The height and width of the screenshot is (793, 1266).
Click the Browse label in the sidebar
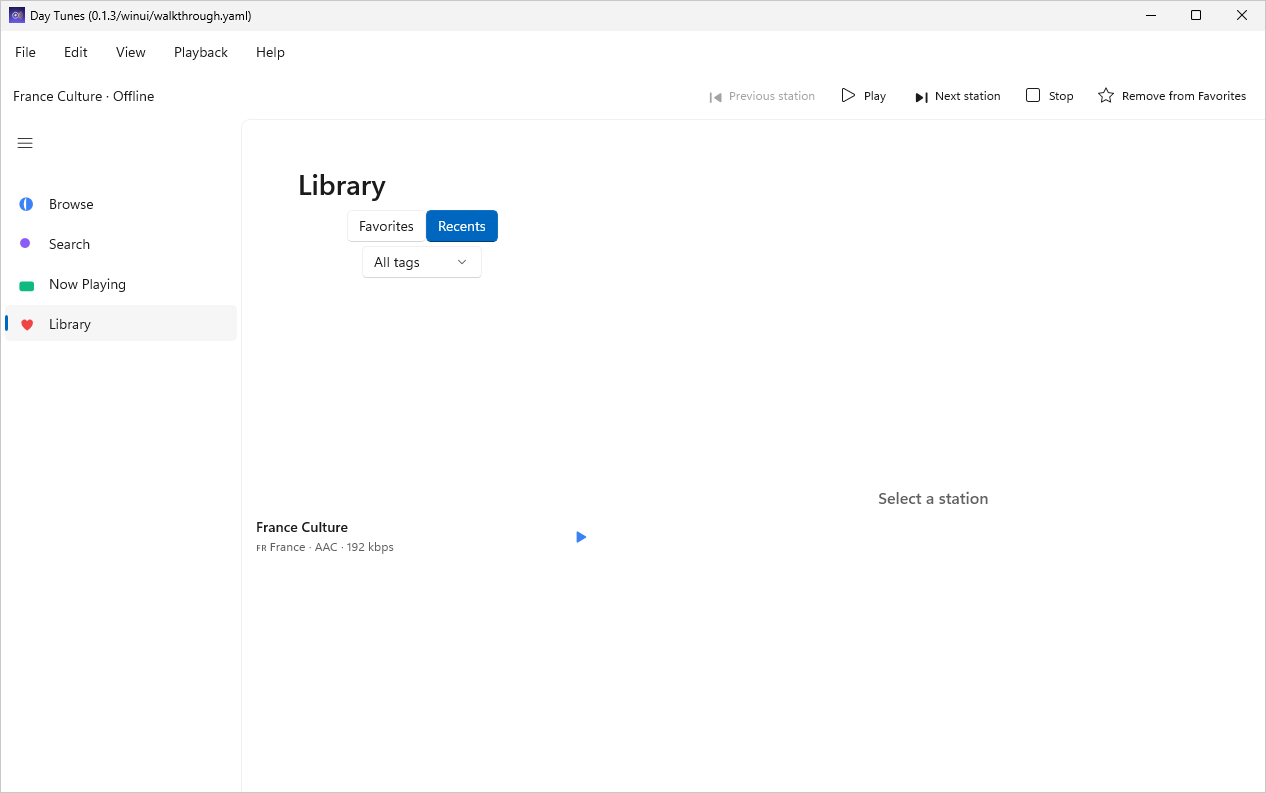[x=71, y=204]
